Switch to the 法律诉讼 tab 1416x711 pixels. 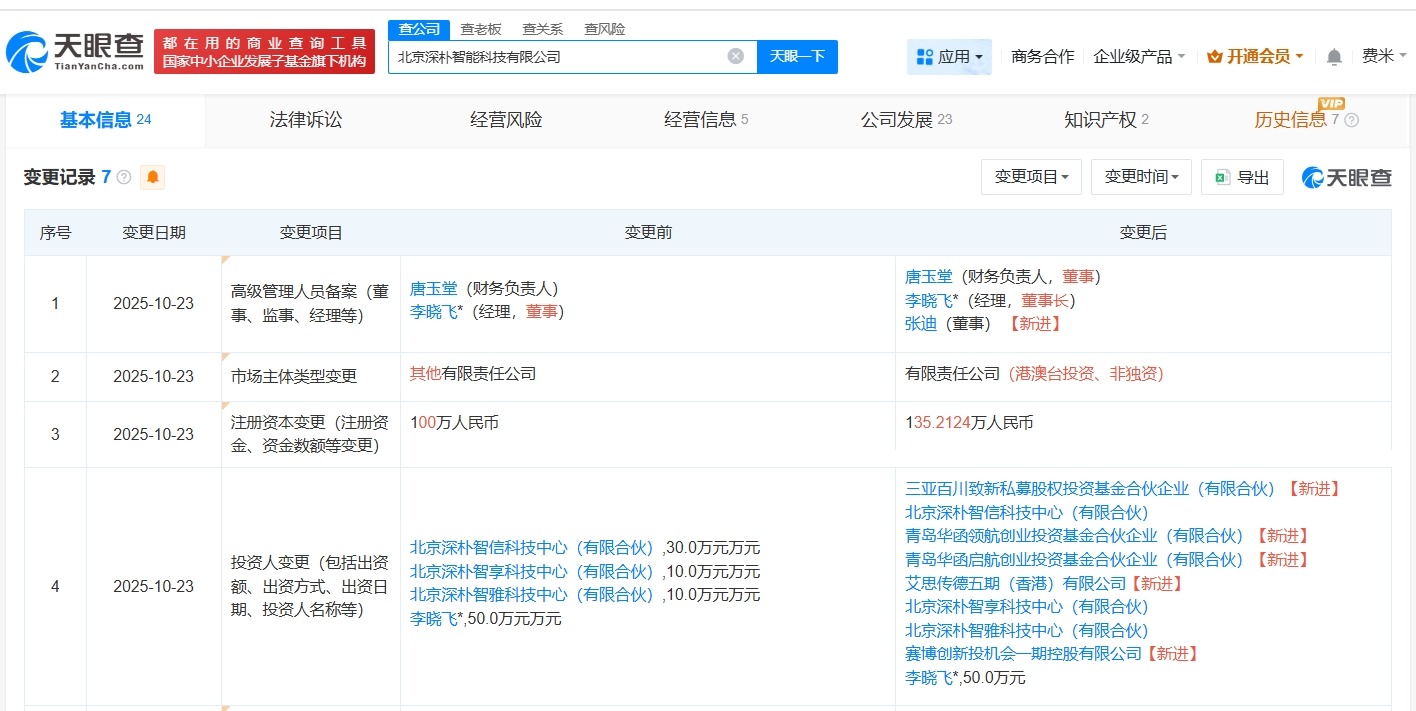pyautogui.click(x=305, y=120)
